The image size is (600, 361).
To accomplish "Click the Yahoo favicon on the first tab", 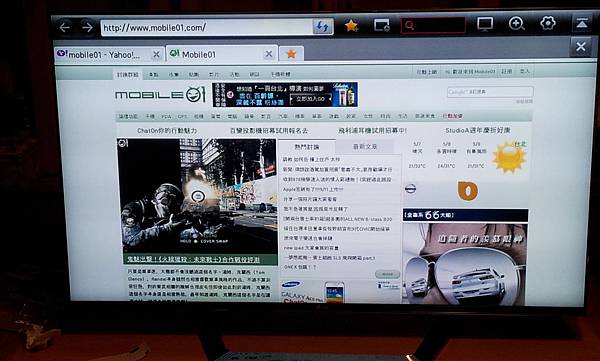I will pos(62,54).
